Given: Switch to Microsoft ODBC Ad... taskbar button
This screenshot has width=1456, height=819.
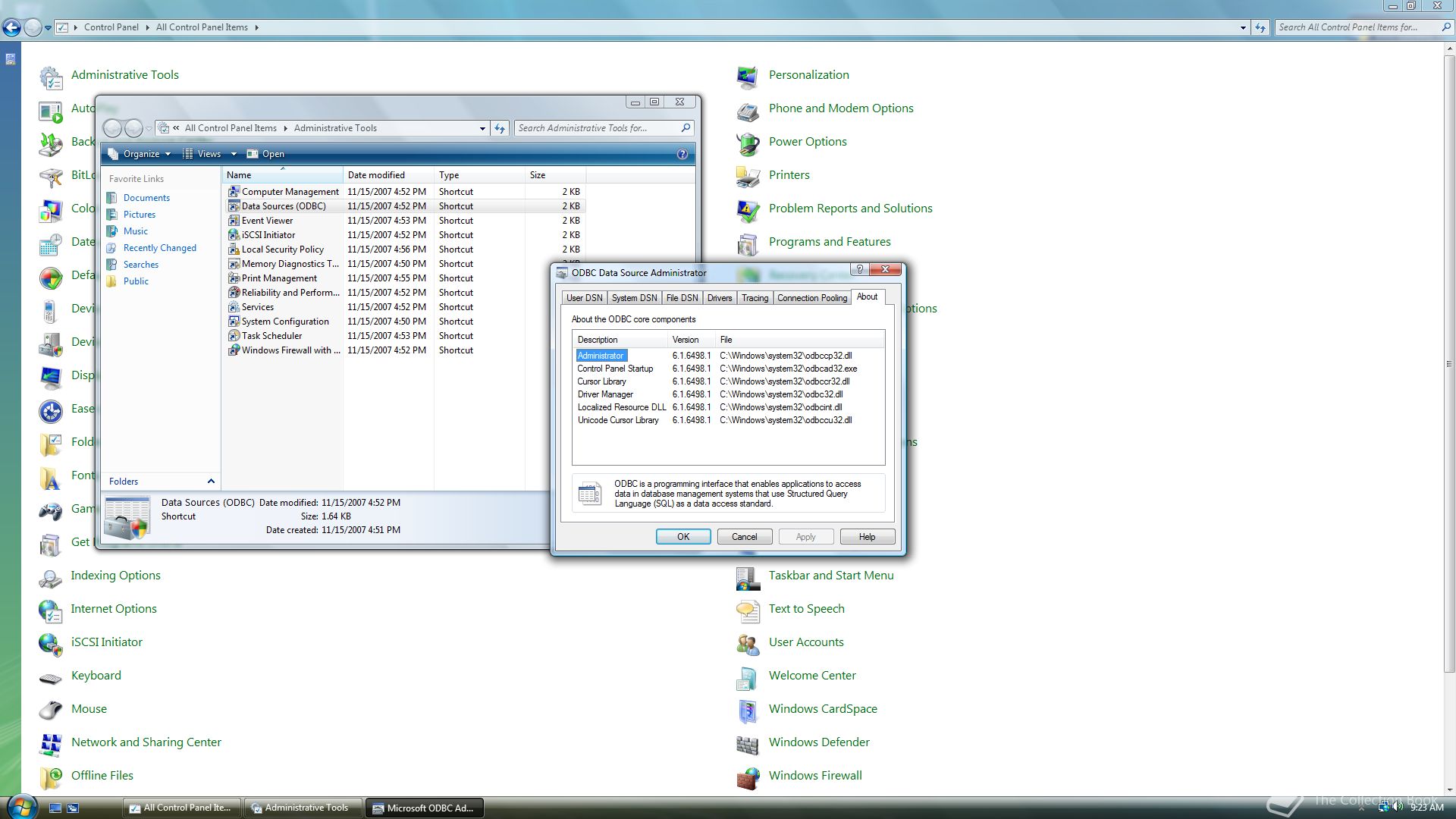Looking at the screenshot, I should click(425, 808).
